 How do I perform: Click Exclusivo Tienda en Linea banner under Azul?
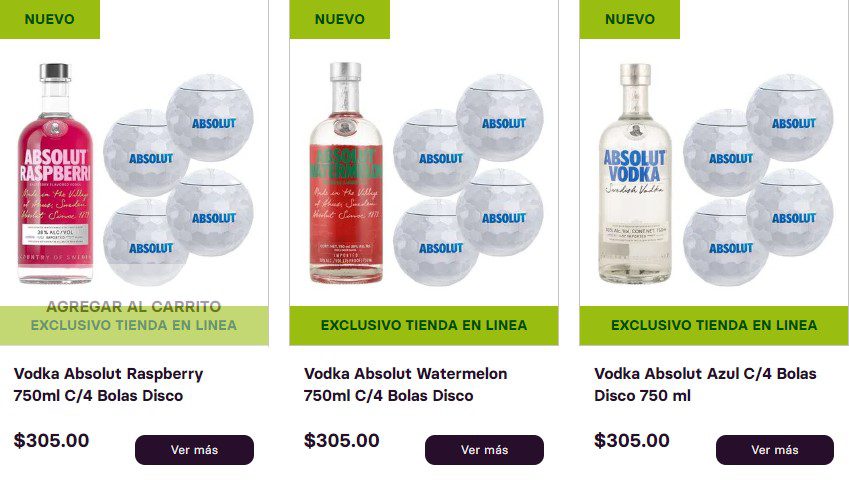[x=714, y=325]
